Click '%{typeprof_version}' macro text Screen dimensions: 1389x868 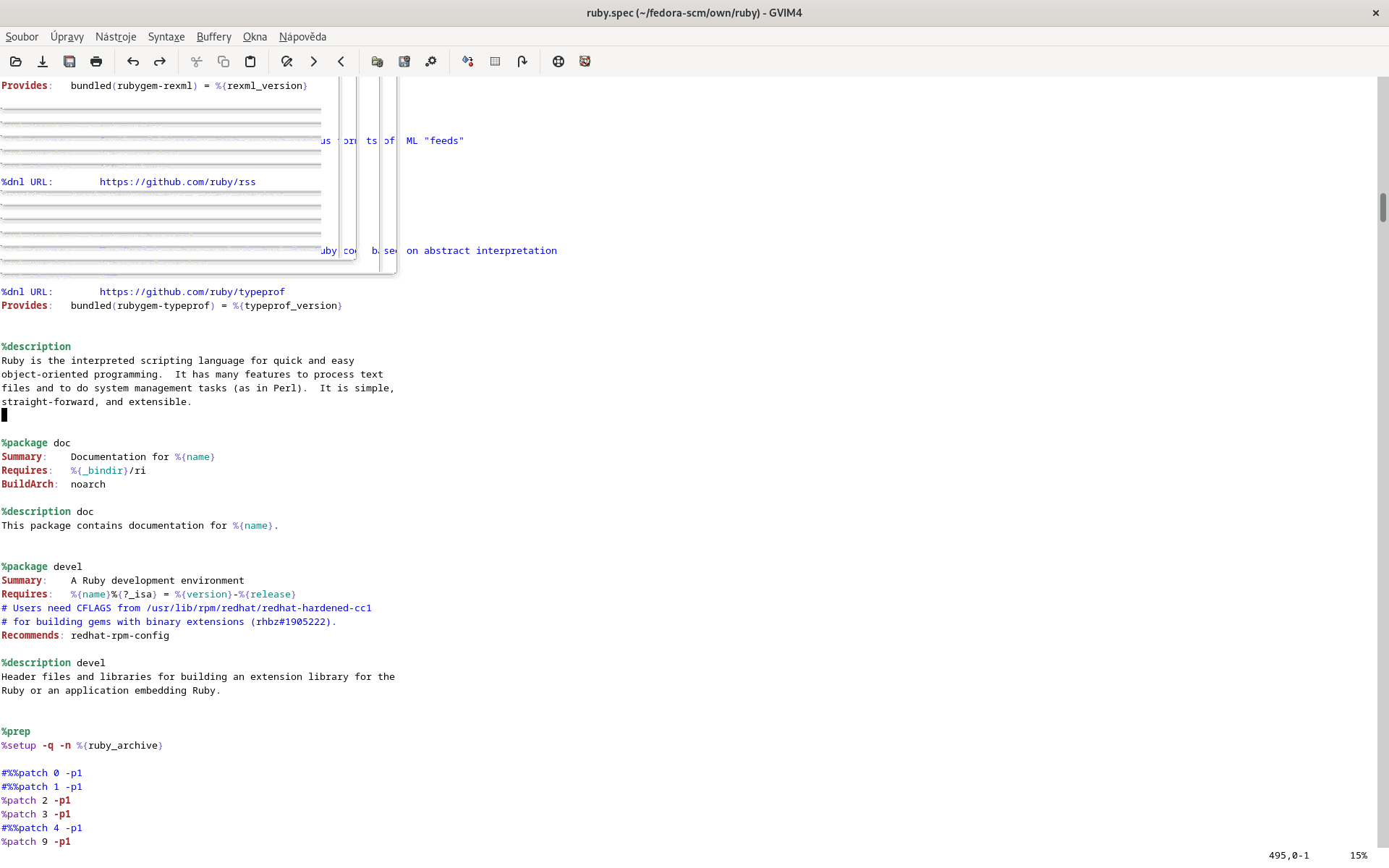(x=288, y=306)
